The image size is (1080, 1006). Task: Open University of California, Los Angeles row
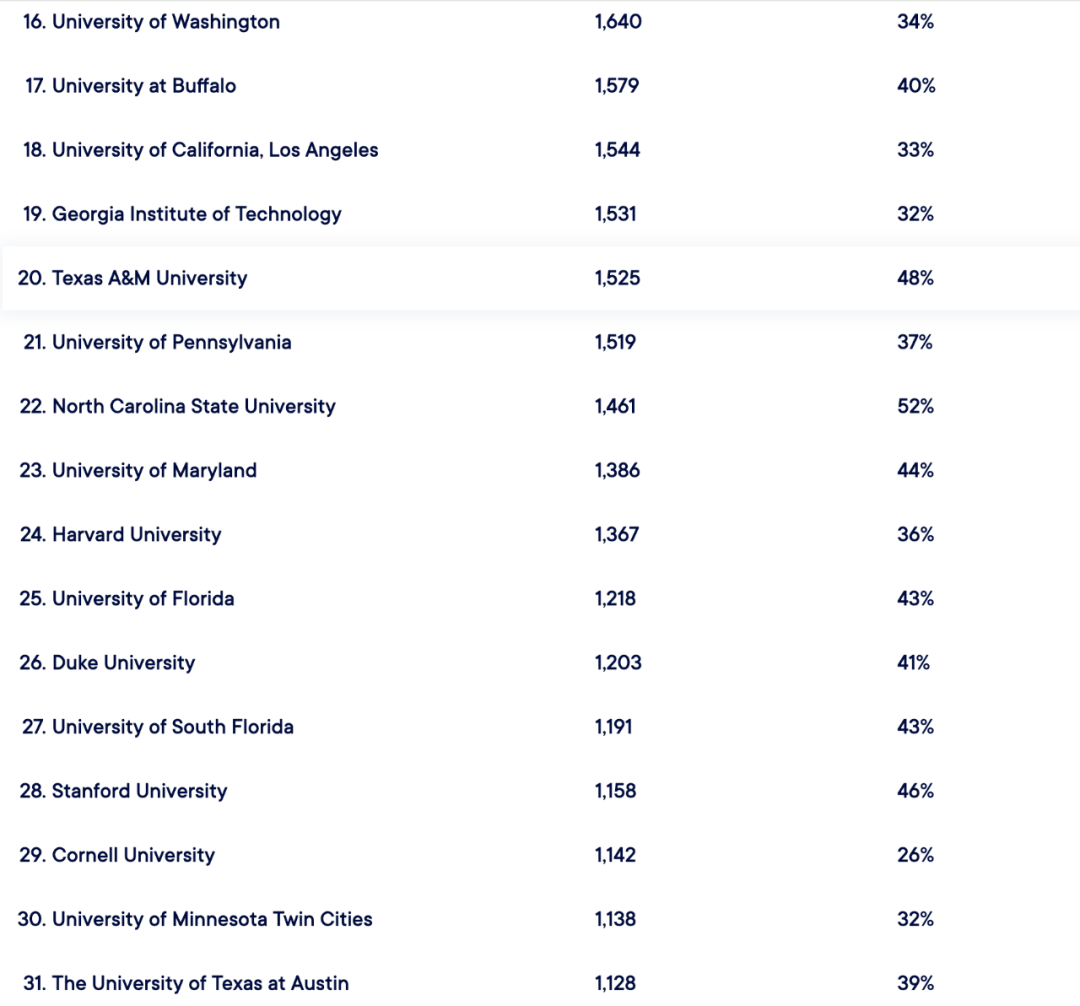tap(540, 150)
